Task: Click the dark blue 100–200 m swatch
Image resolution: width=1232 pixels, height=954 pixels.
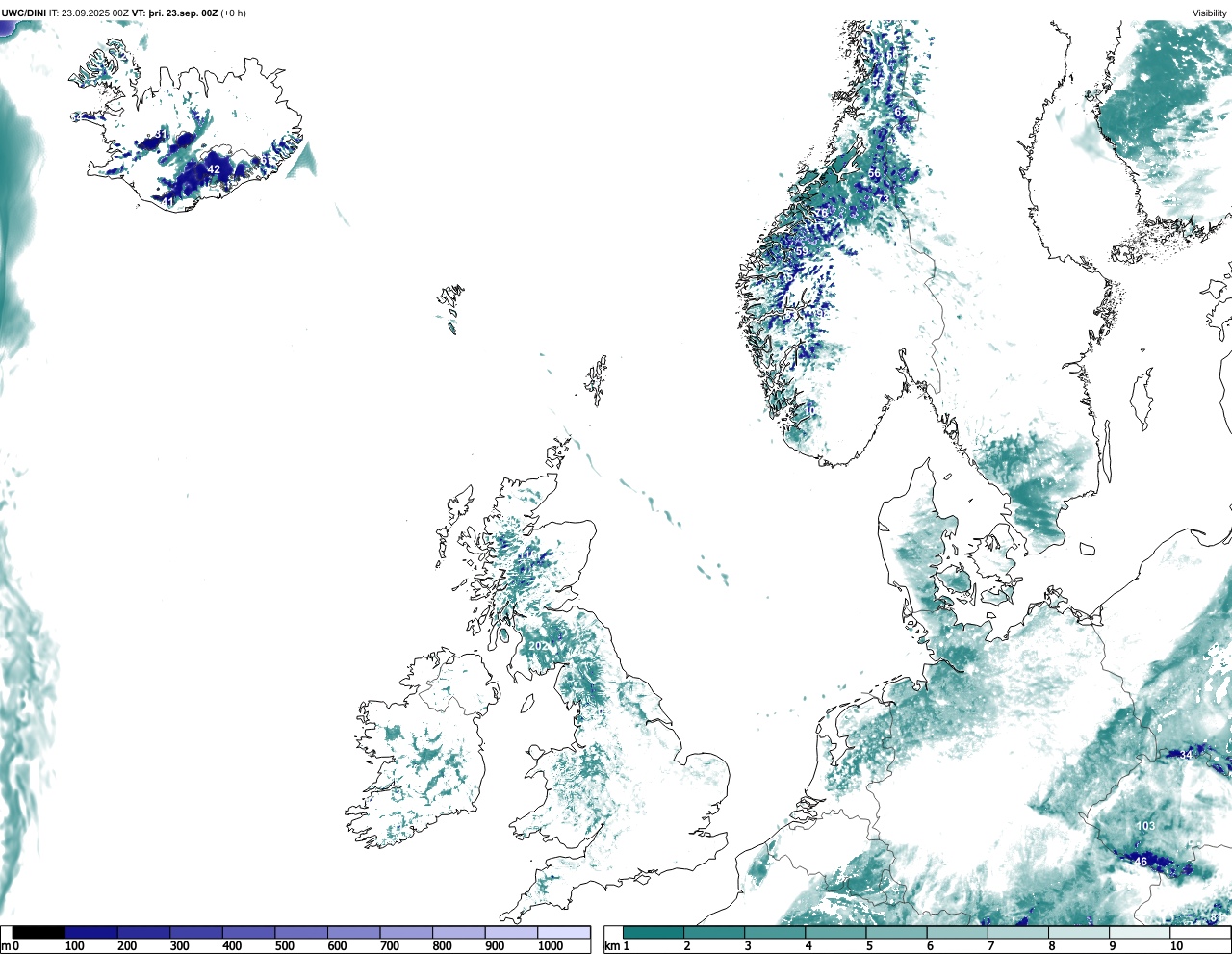Action: click(x=91, y=932)
